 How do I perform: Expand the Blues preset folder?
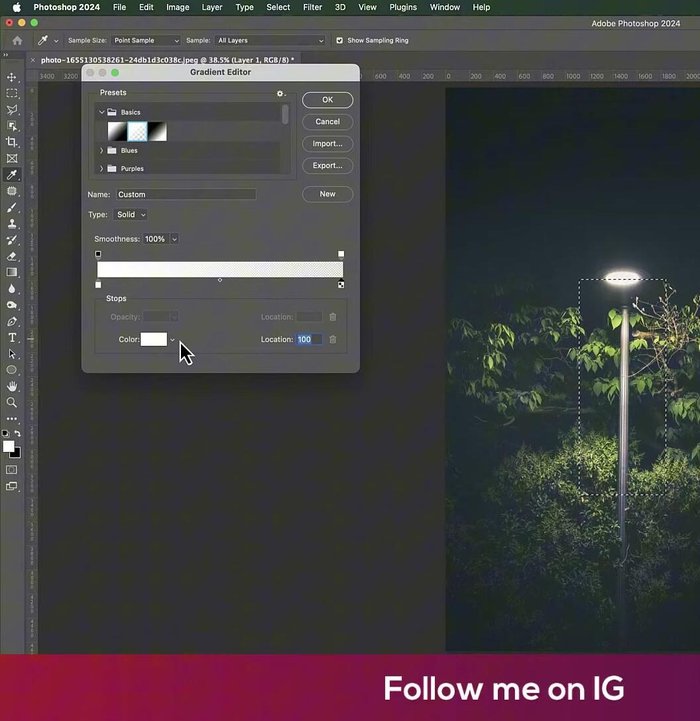click(x=102, y=151)
